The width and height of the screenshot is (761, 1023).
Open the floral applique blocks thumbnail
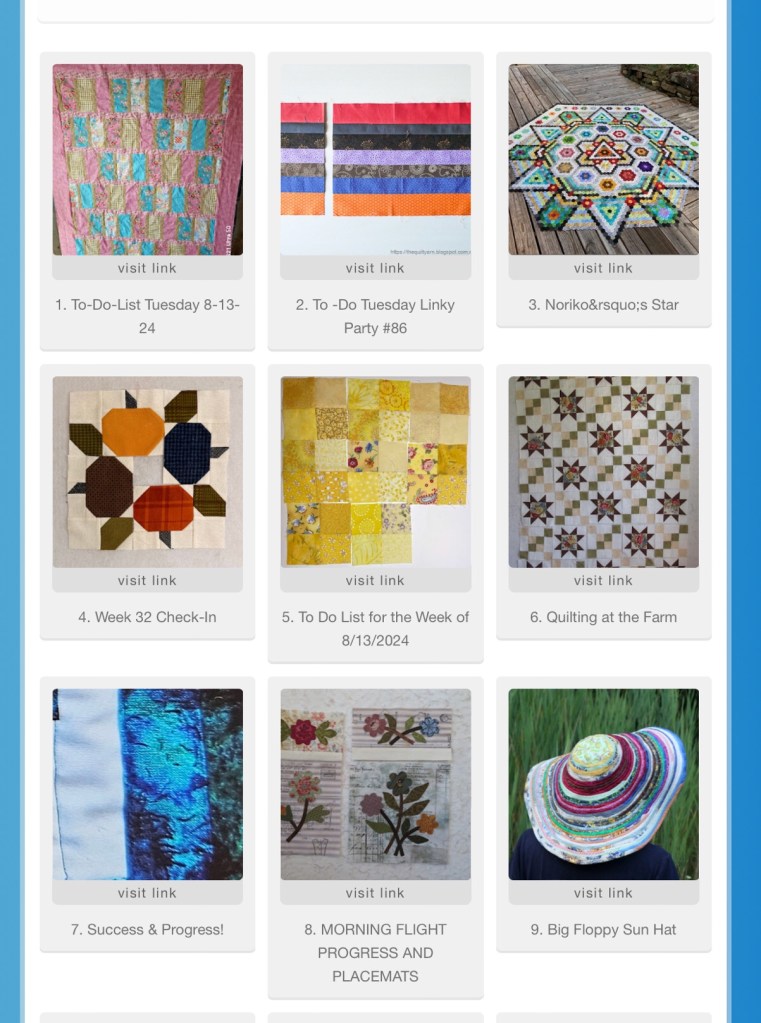click(375, 784)
